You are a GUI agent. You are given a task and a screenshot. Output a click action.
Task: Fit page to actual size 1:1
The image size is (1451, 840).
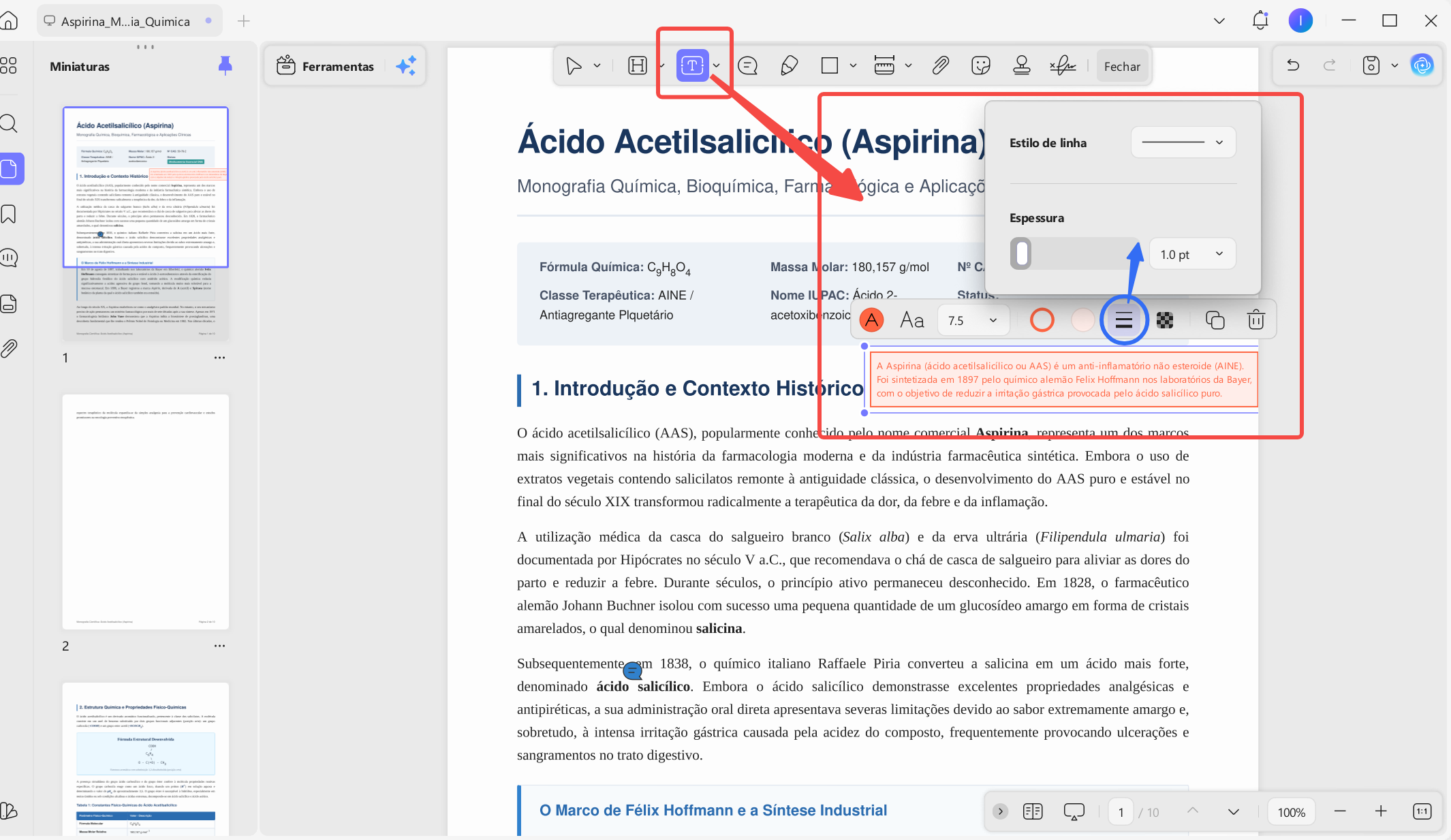point(1422,811)
